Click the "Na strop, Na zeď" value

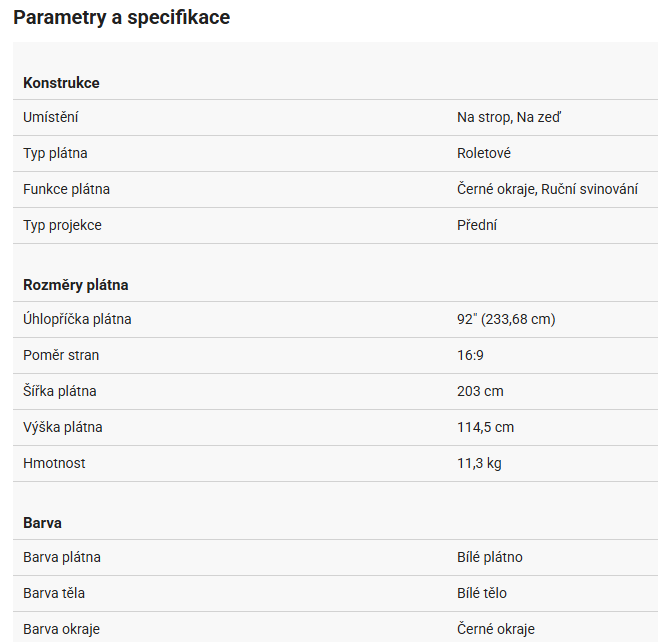click(x=509, y=118)
